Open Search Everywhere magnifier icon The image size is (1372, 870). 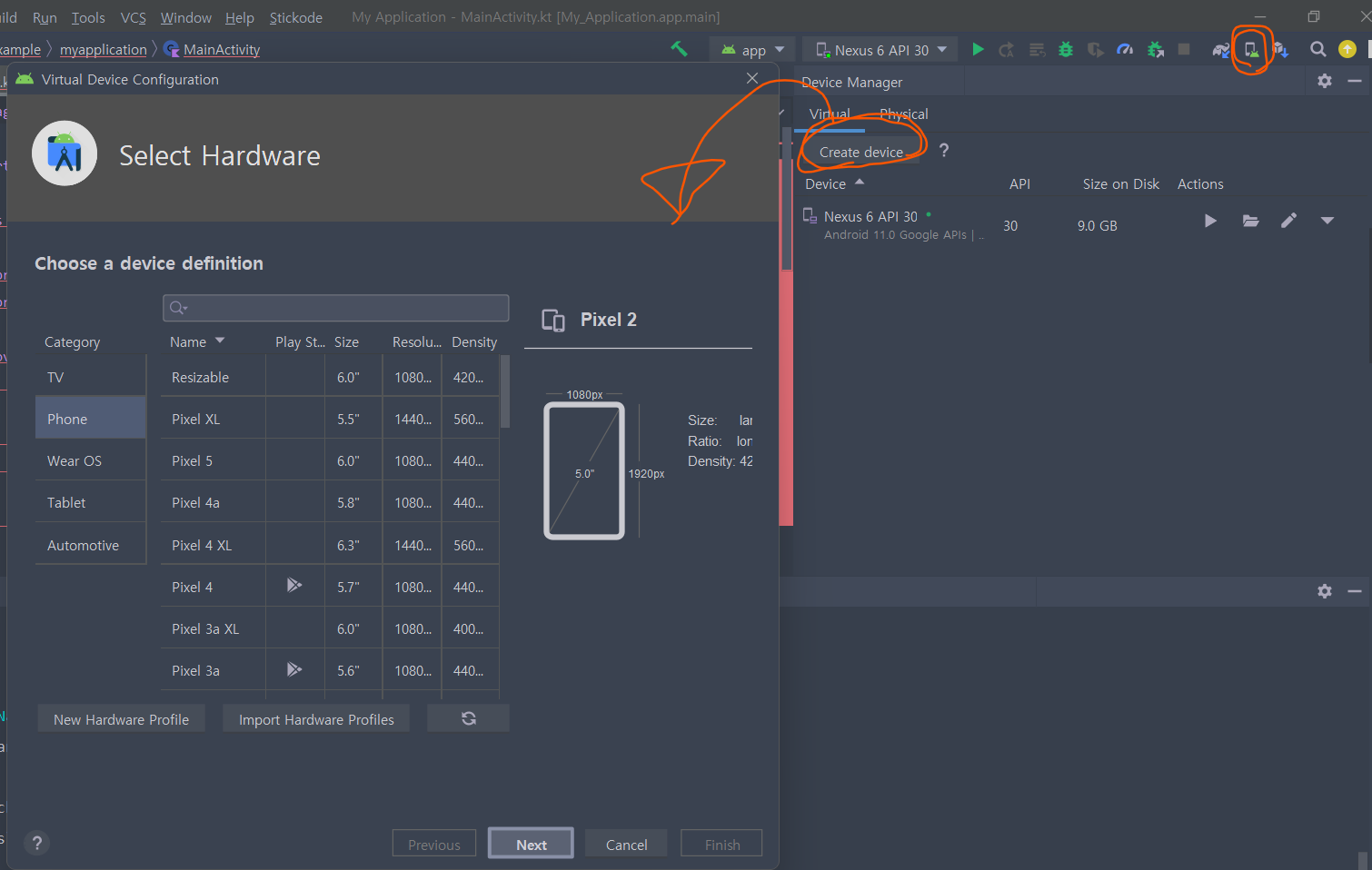pyautogui.click(x=1317, y=49)
